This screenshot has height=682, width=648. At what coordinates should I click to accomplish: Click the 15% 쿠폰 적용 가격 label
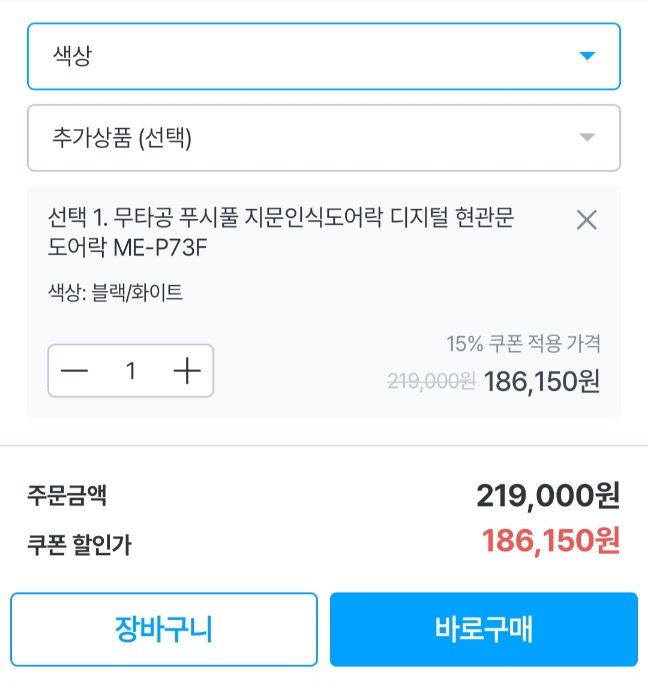[x=523, y=344]
